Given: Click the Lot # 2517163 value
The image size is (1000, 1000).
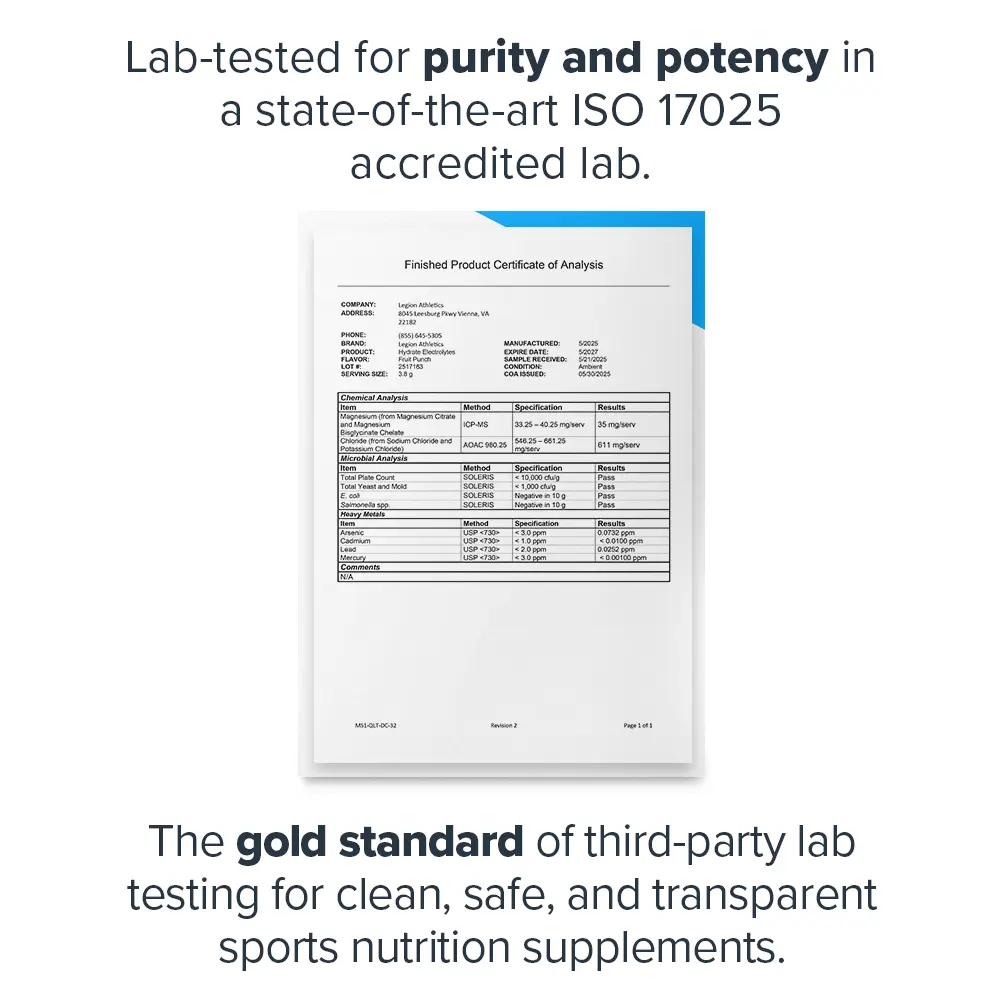Looking at the screenshot, I should (x=410, y=367).
